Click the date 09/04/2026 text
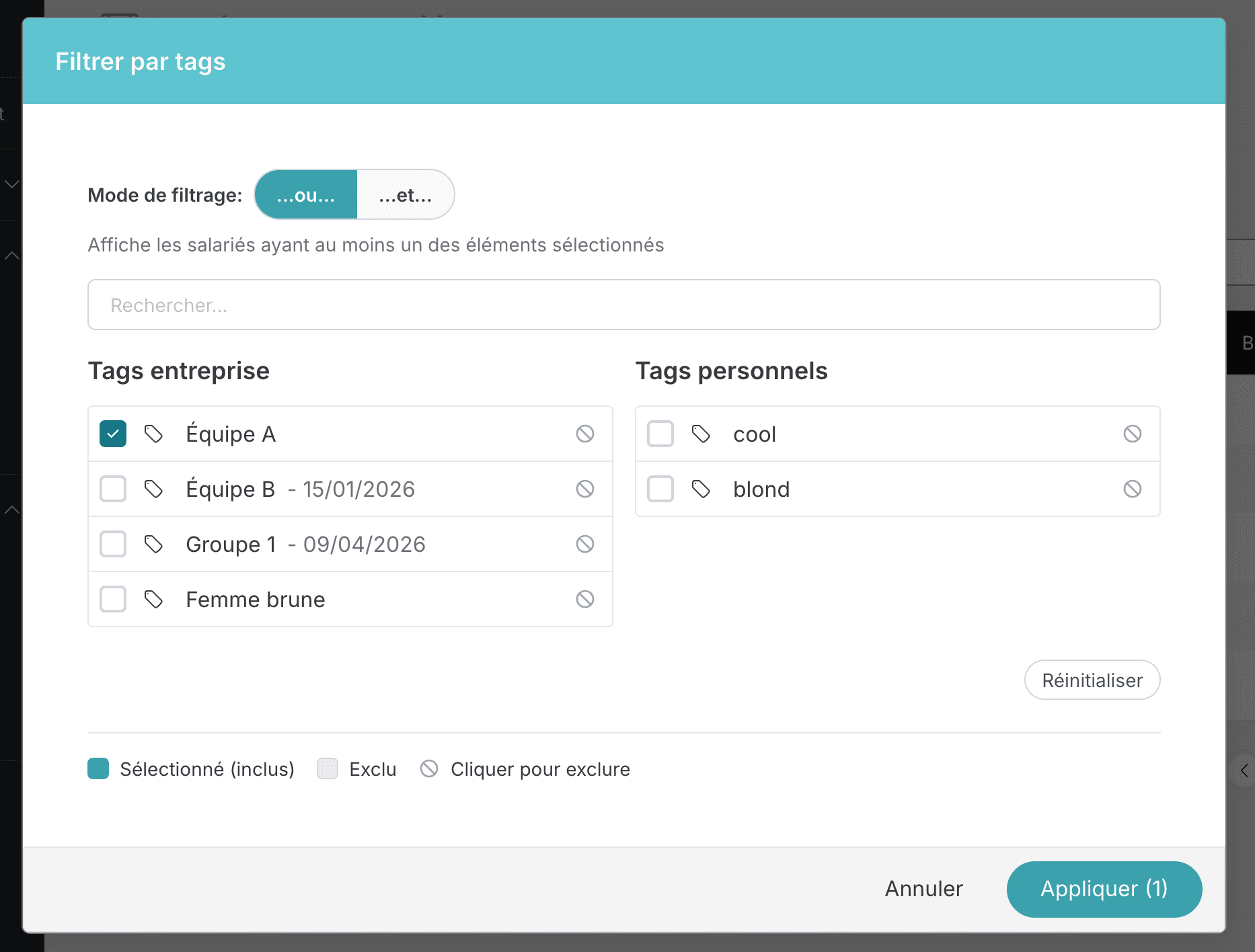This screenshot has width=1255, height=952. [x=365, y=544]
